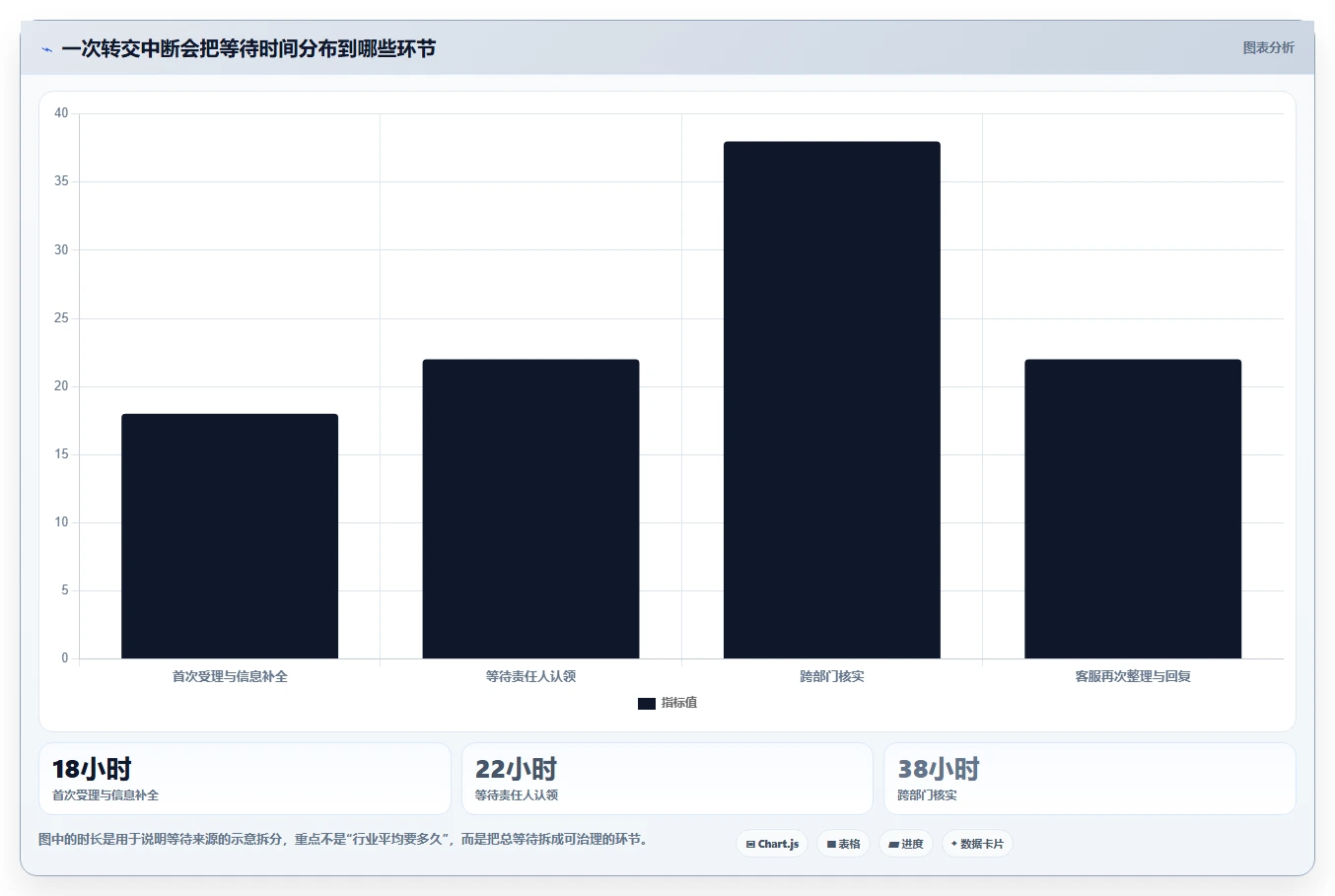
Task: Select the 客服再次整理与回复 bar in chart
Action: tap(1133, 509)
